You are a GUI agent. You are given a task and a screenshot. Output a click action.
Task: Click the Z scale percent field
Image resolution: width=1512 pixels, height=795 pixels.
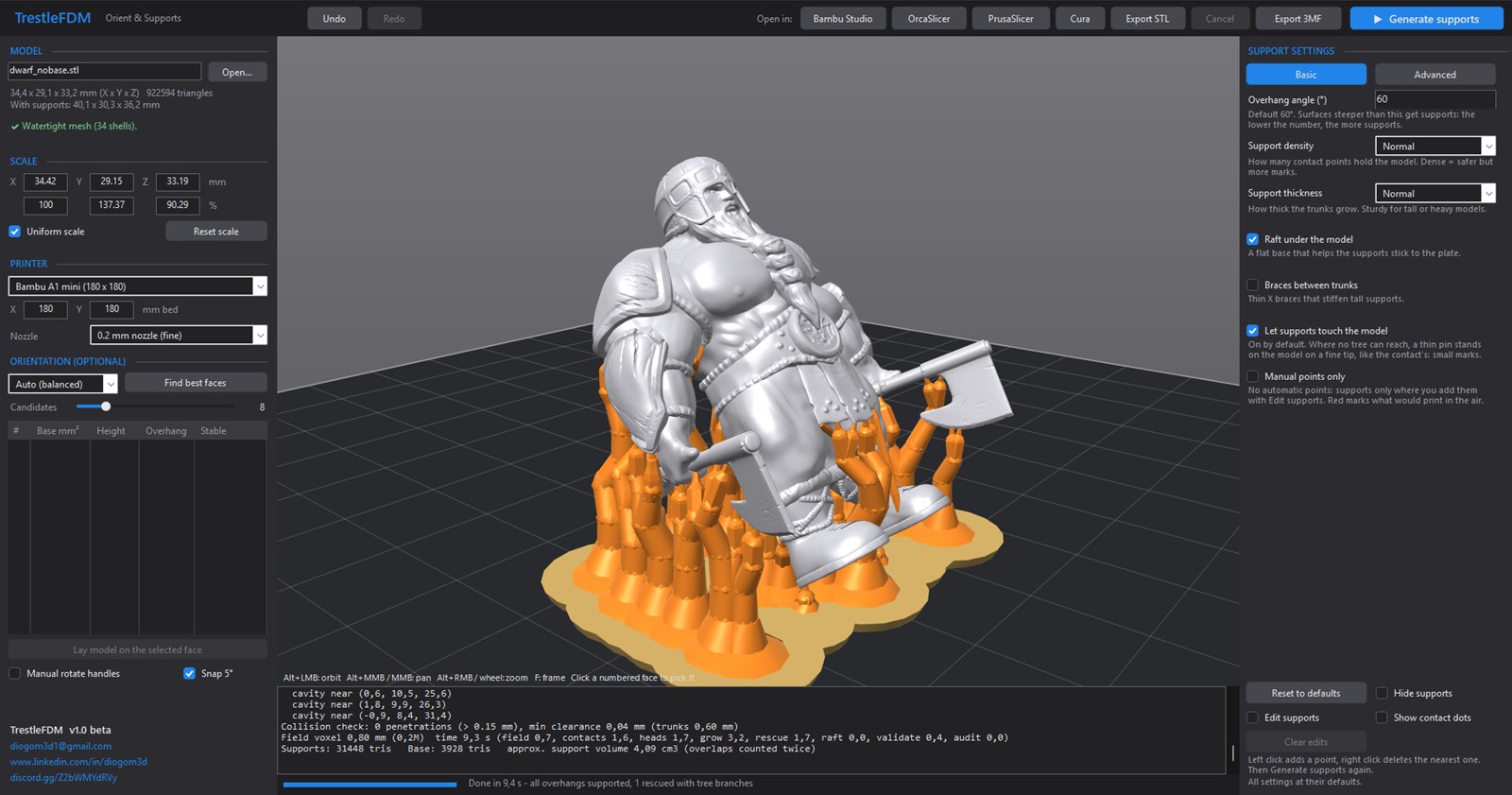[x=178, y=205]
